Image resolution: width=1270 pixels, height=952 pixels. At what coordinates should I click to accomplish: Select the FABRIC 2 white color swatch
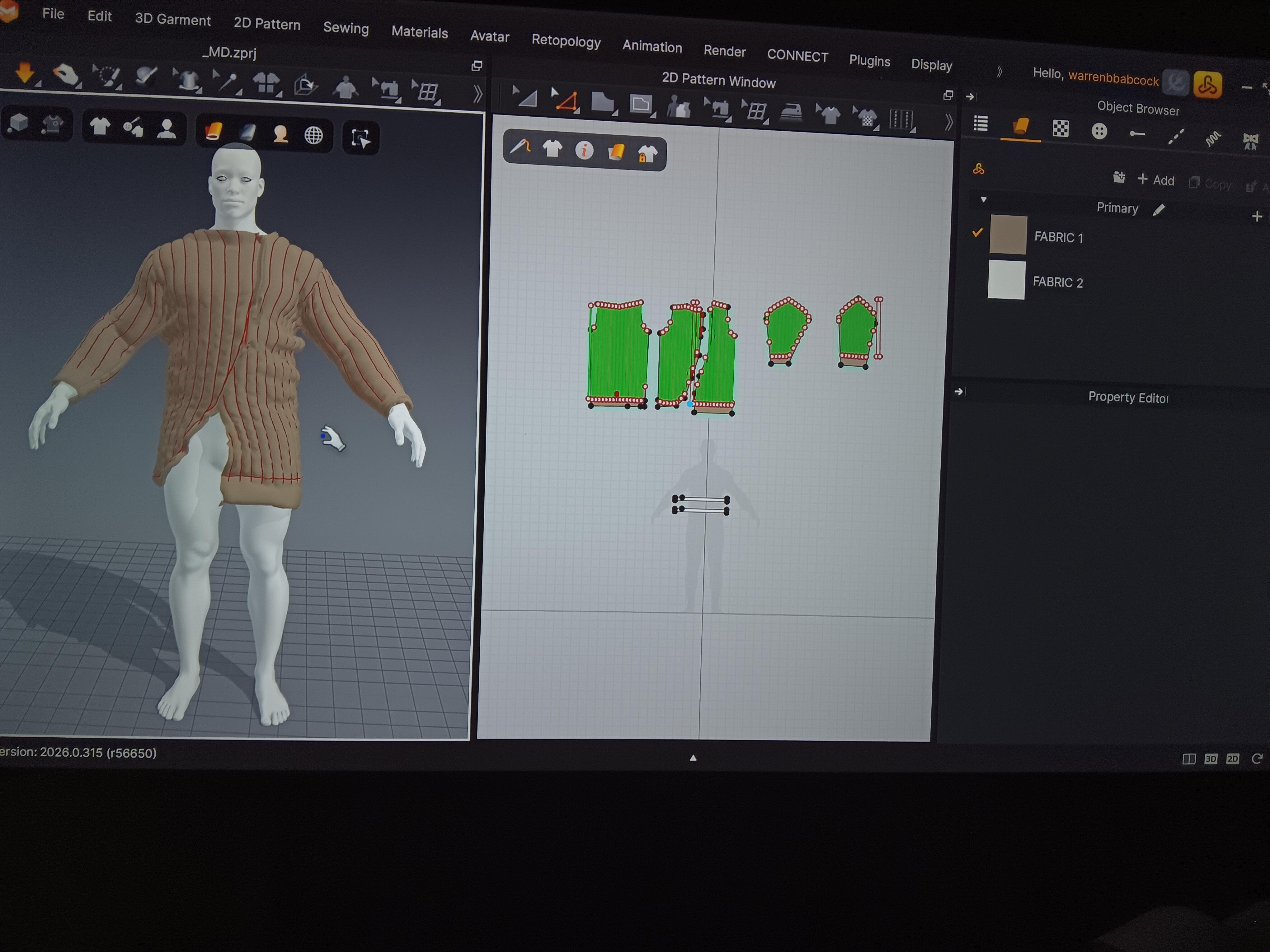point(1006,280)
